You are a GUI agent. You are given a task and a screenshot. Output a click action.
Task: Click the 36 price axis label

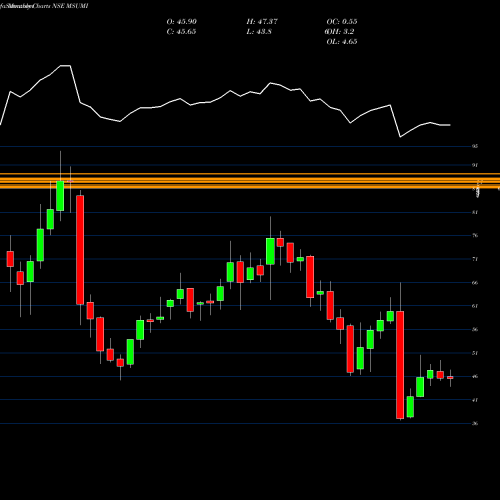(x=475, y=424)
